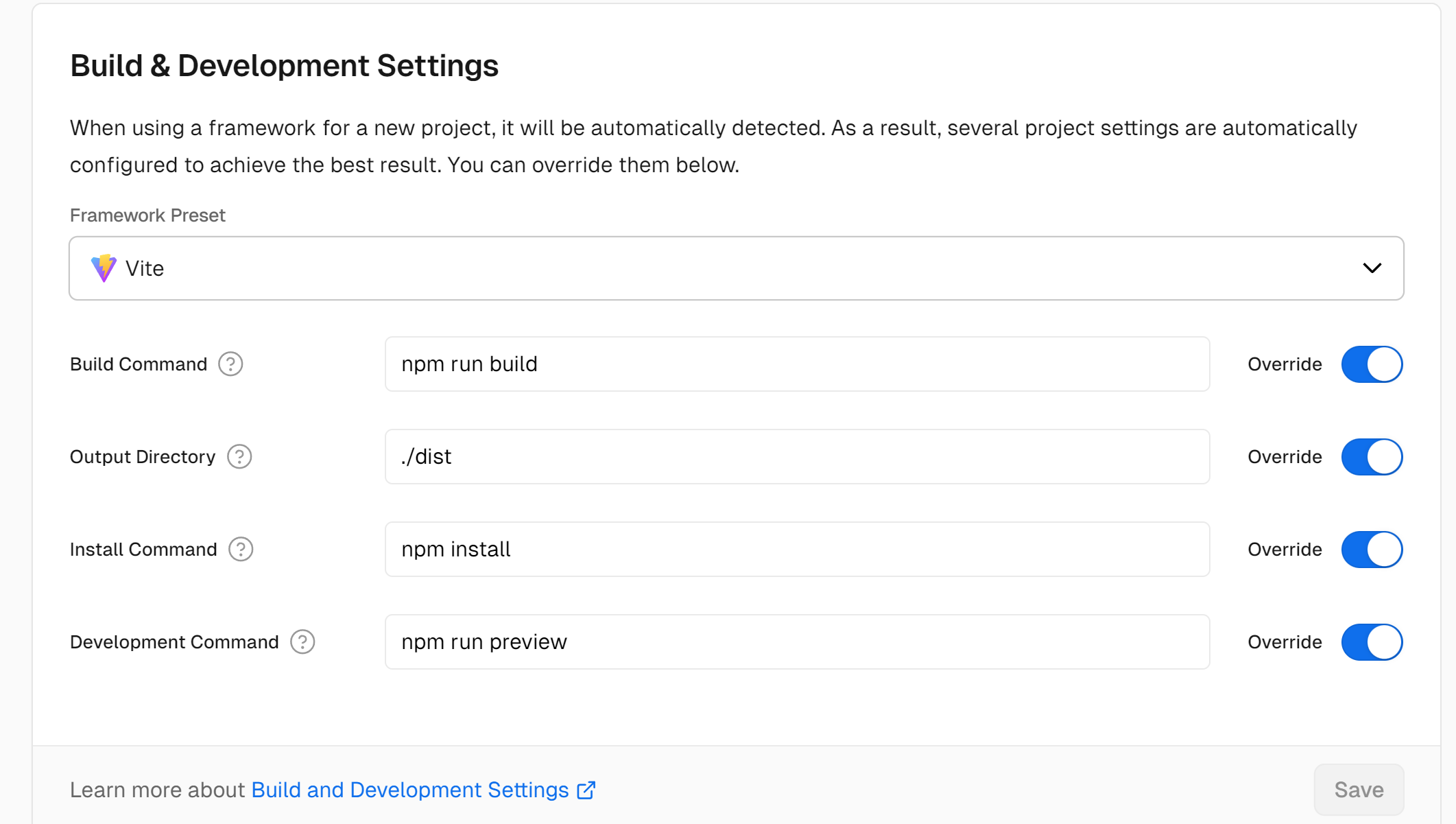Switch off Development Command override
Screen dimensions: 1456x824
point(1372,642)
